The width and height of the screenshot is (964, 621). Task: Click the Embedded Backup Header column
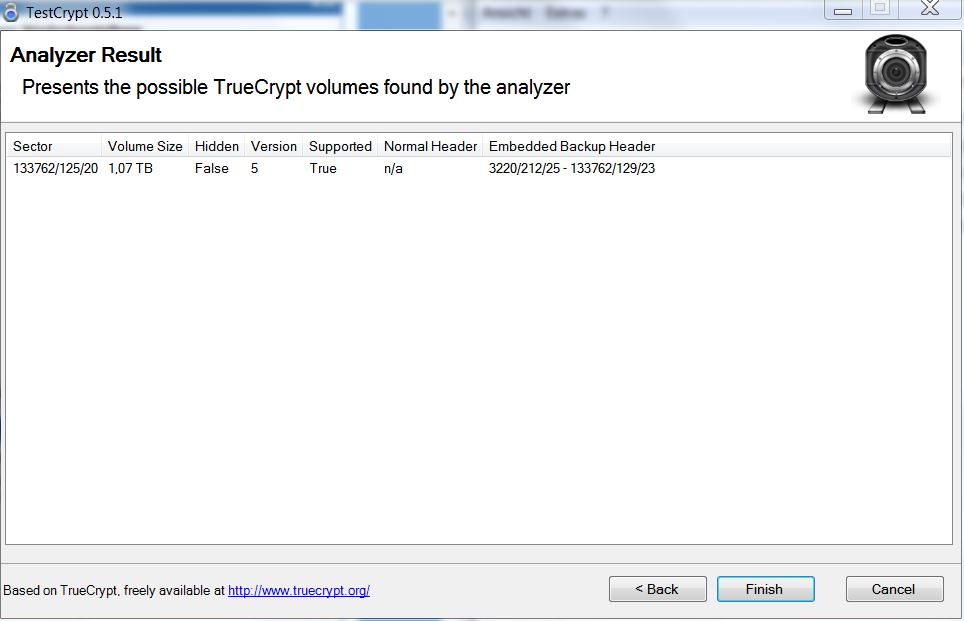pyautogui.click(x=572, y=146)
